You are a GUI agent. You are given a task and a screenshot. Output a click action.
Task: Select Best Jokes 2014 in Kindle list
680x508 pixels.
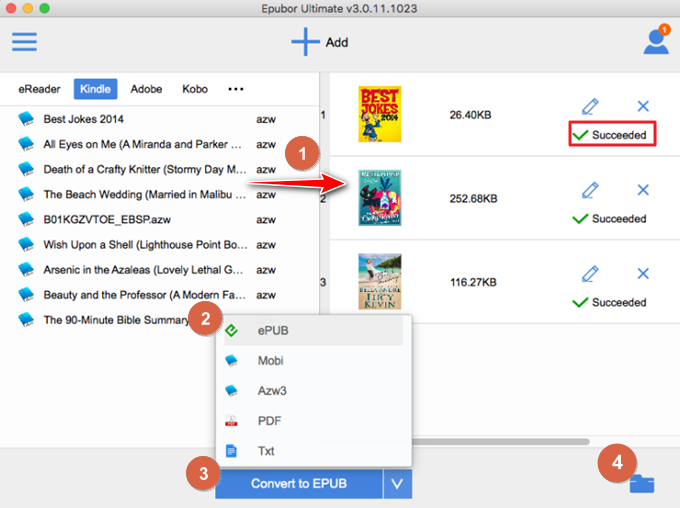(x=160, y=119)
